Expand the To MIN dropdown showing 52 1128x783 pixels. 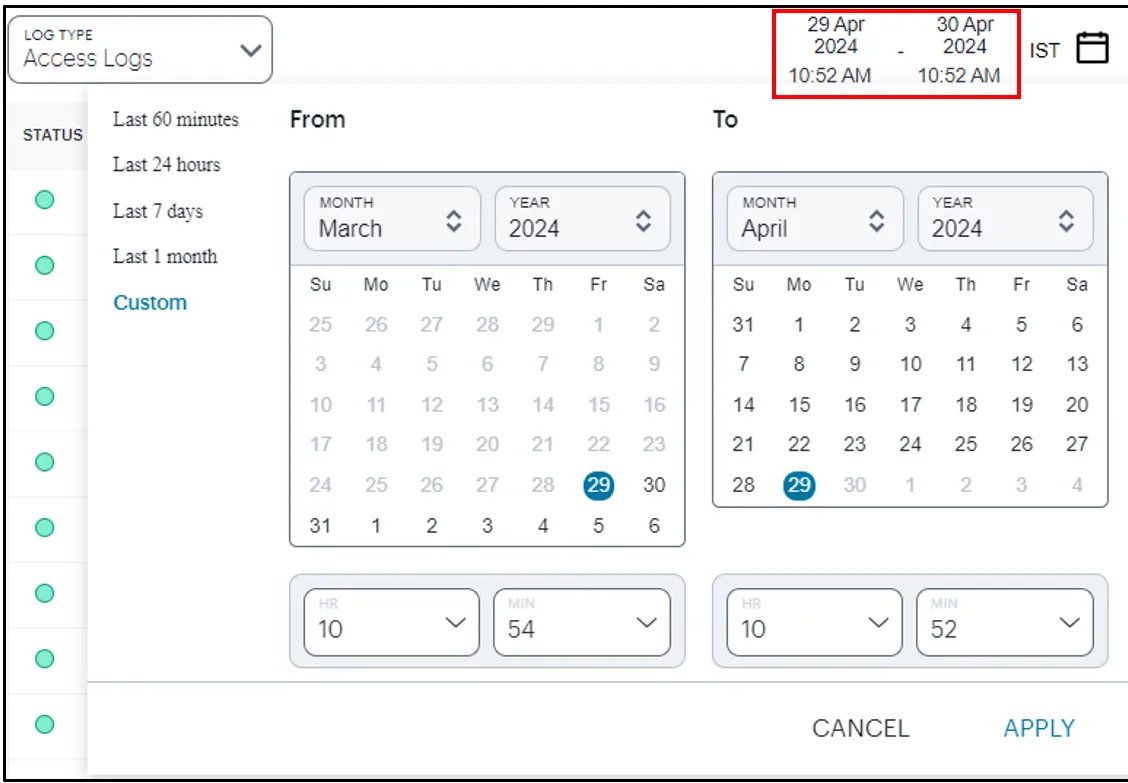pos(1005,623)
